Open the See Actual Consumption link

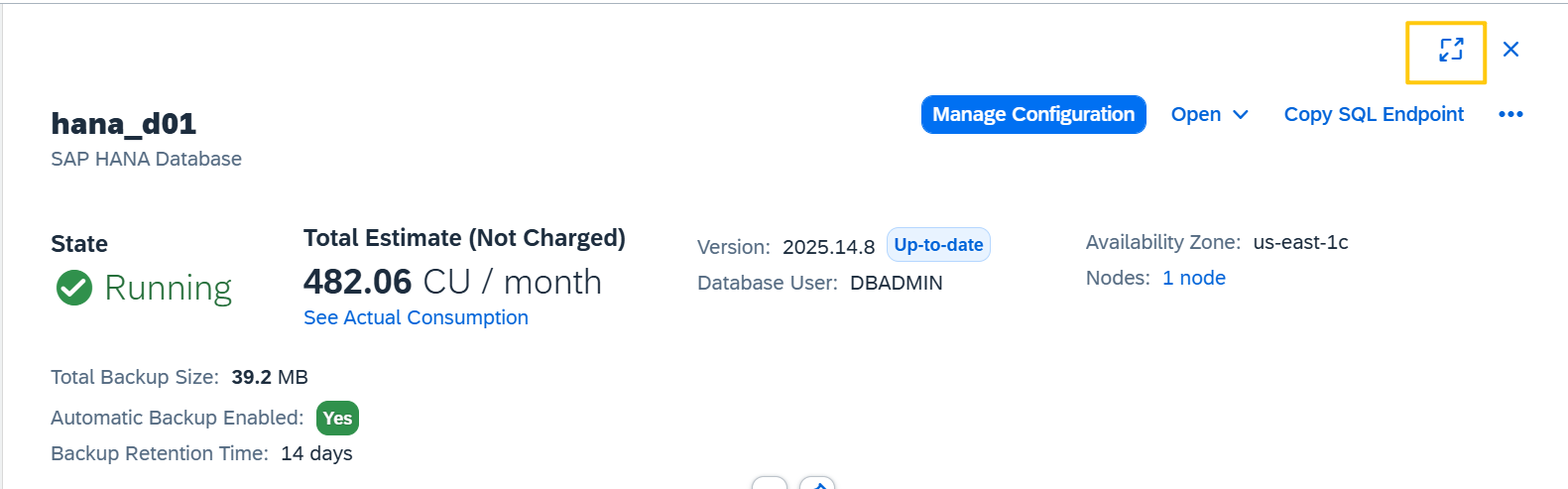tap(416, 317)
